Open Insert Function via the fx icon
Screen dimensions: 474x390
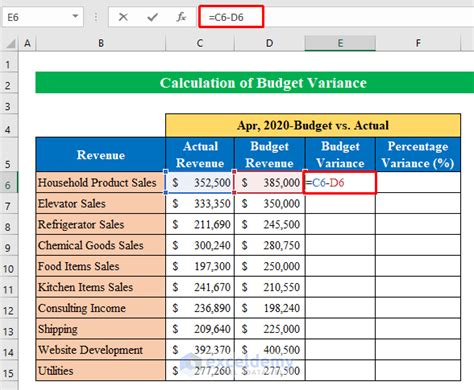(x=181, y=17)
